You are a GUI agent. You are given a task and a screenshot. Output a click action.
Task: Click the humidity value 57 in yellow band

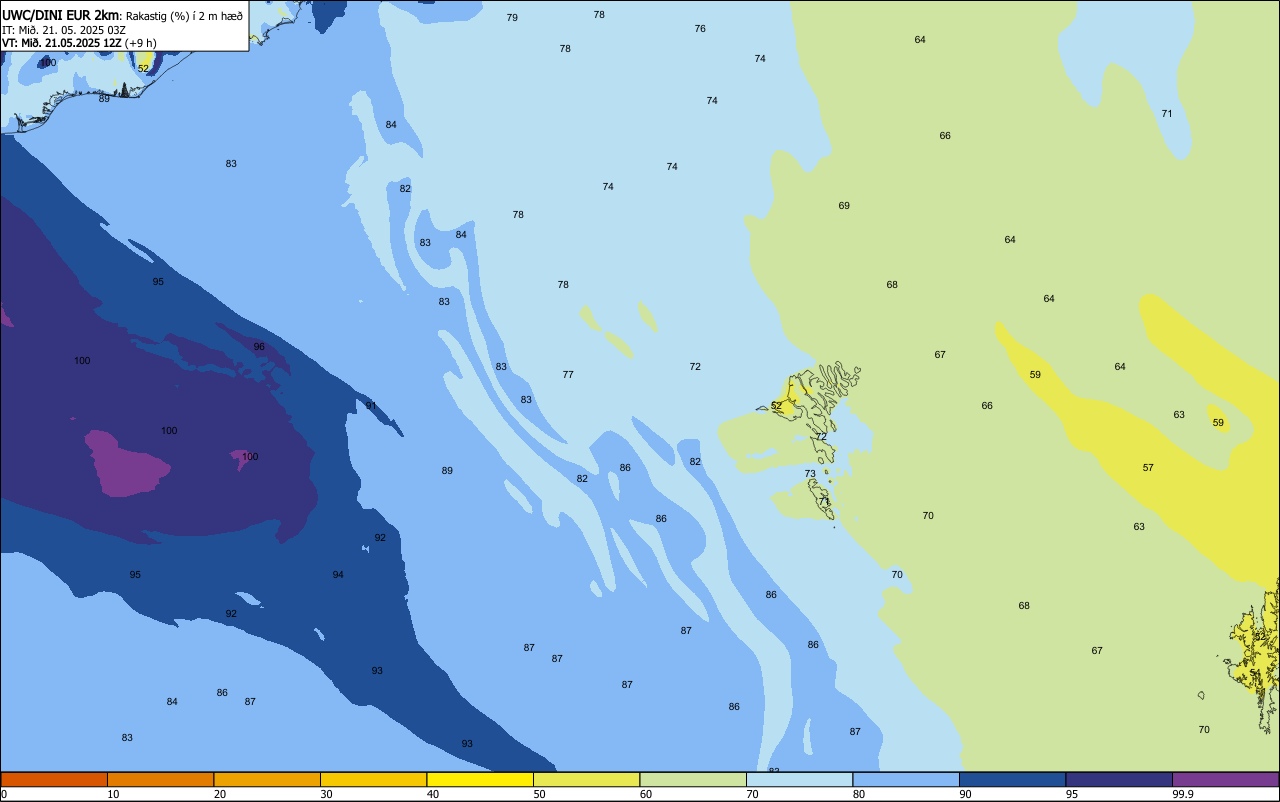pos(1148,468)
